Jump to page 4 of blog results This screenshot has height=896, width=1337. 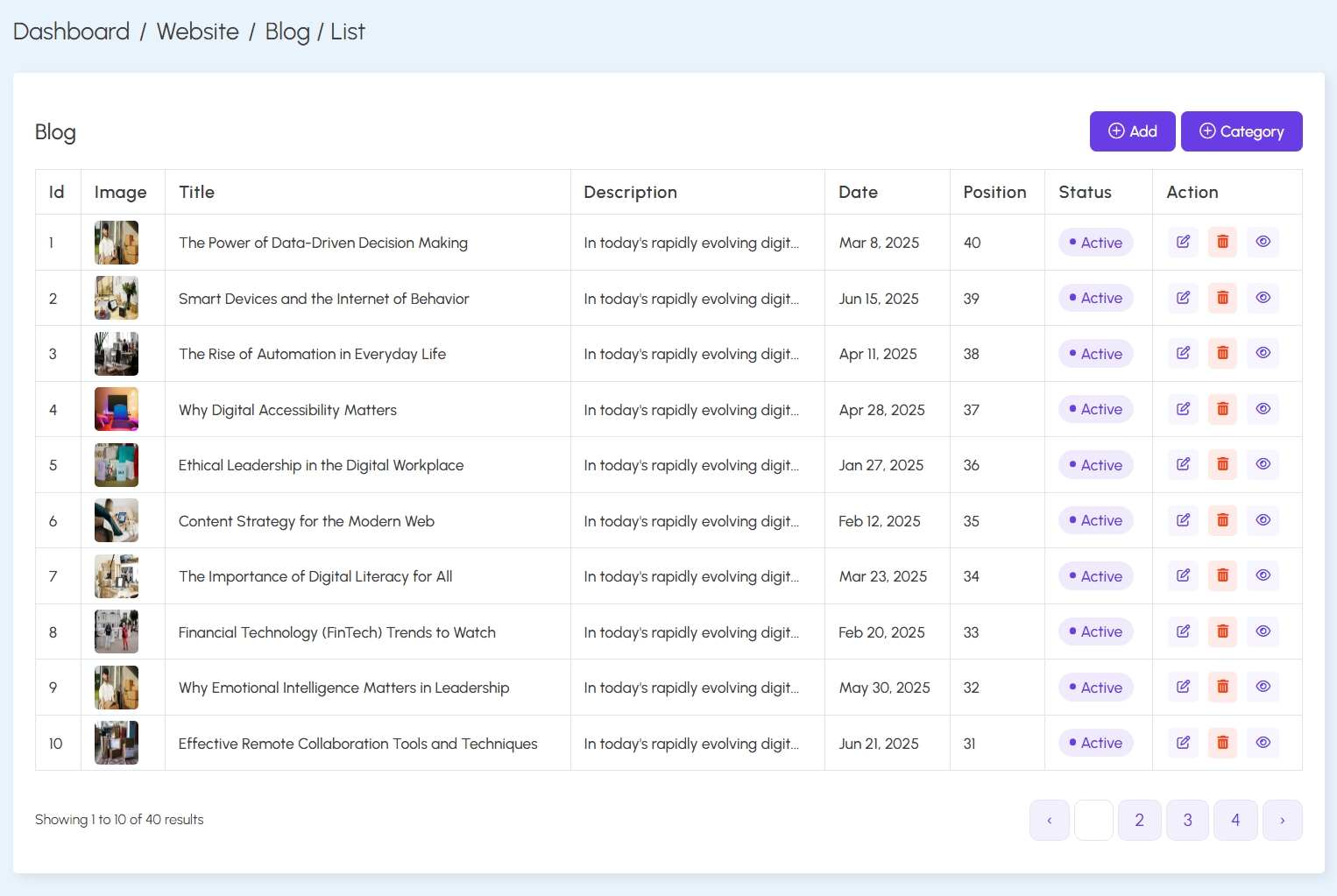pos(1236,821)
